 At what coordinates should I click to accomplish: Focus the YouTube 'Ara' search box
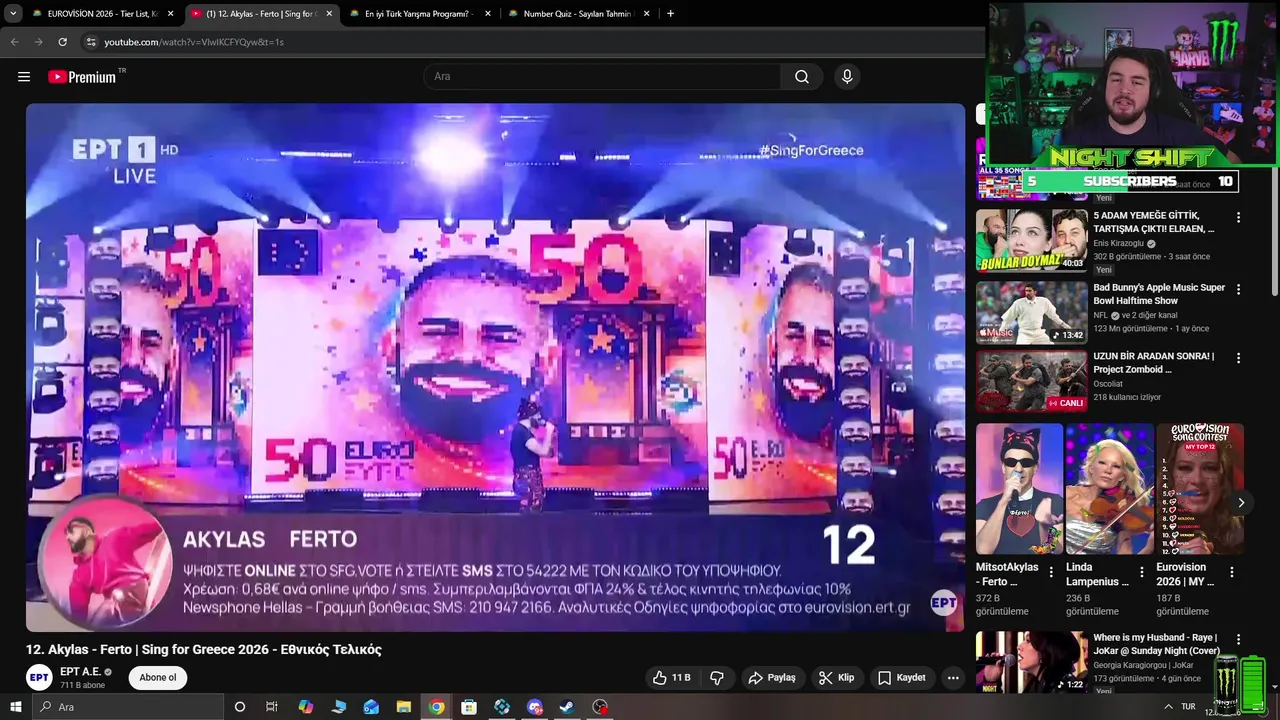coord(603,77)
